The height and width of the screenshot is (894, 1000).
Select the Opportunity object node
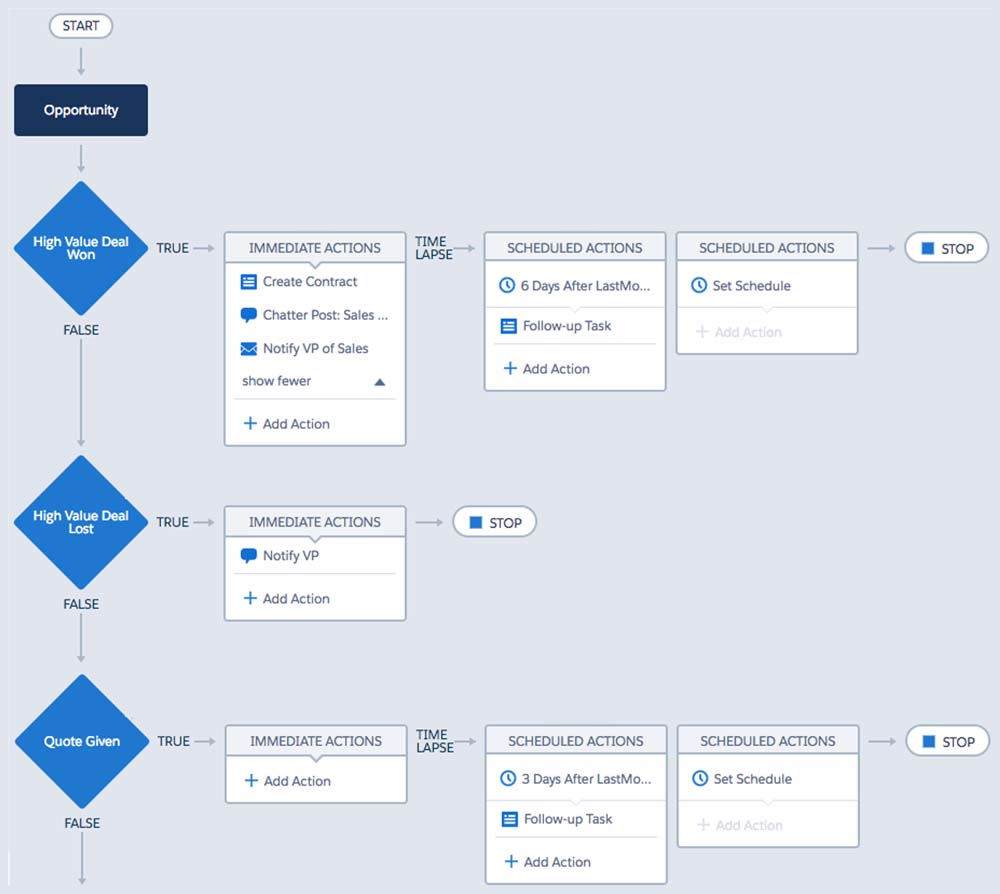81,110
